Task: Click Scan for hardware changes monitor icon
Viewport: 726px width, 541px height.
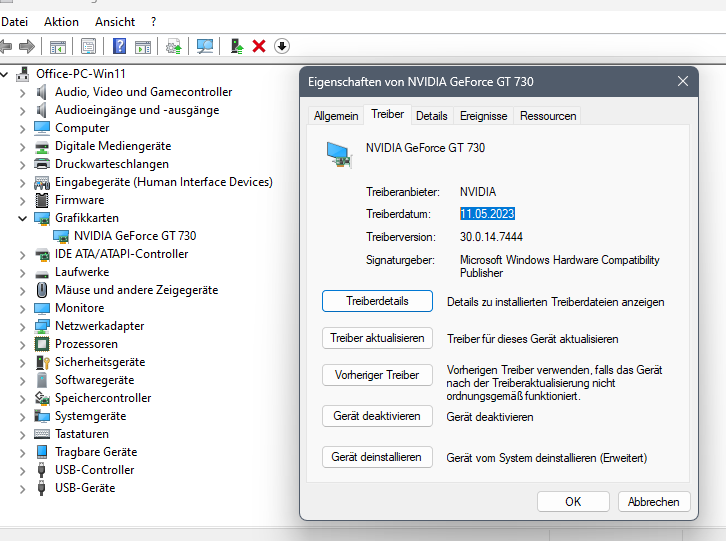Action: (x=205, y=46)
